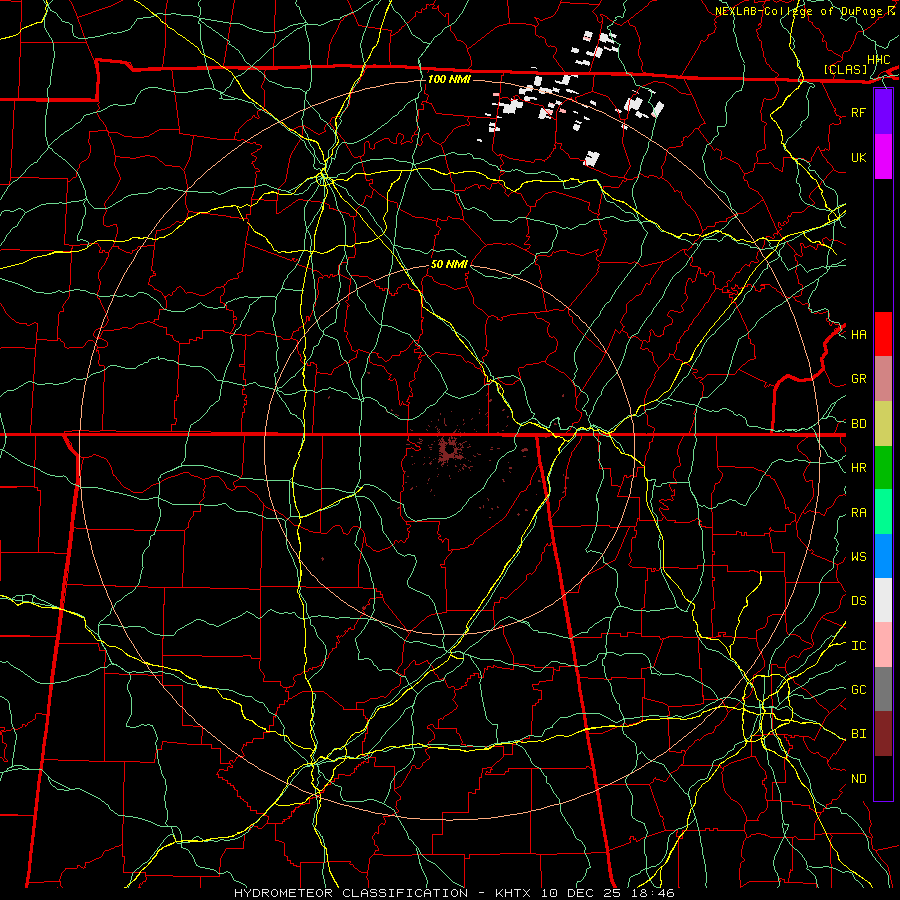This screenshot has height=900, width=900.
Task: Click the HHC product label
Action: pos(878,60)
